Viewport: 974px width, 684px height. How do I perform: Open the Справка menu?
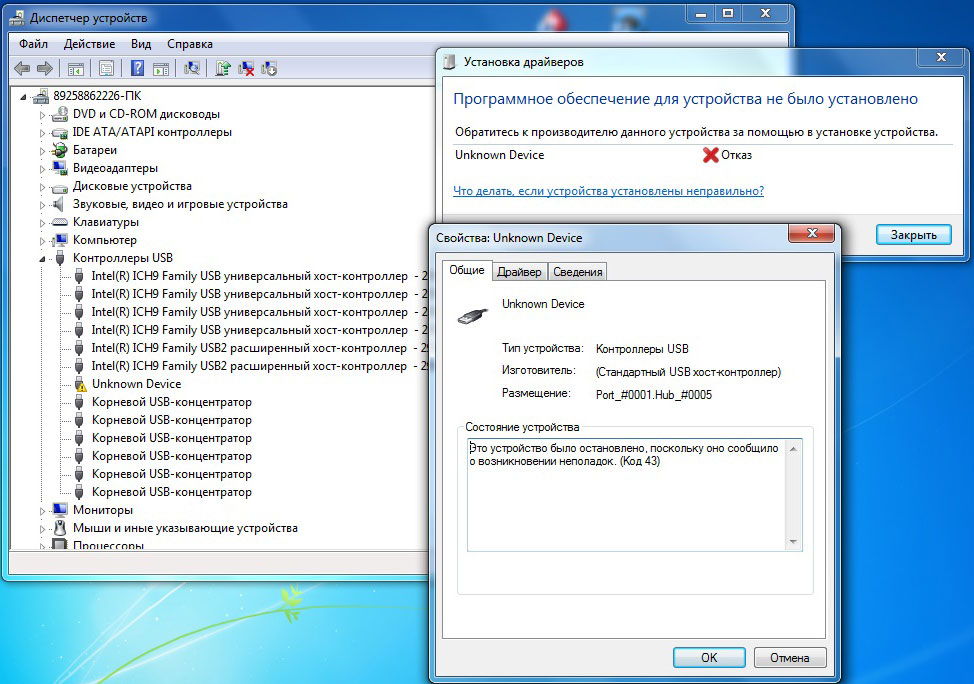point(189,44)
